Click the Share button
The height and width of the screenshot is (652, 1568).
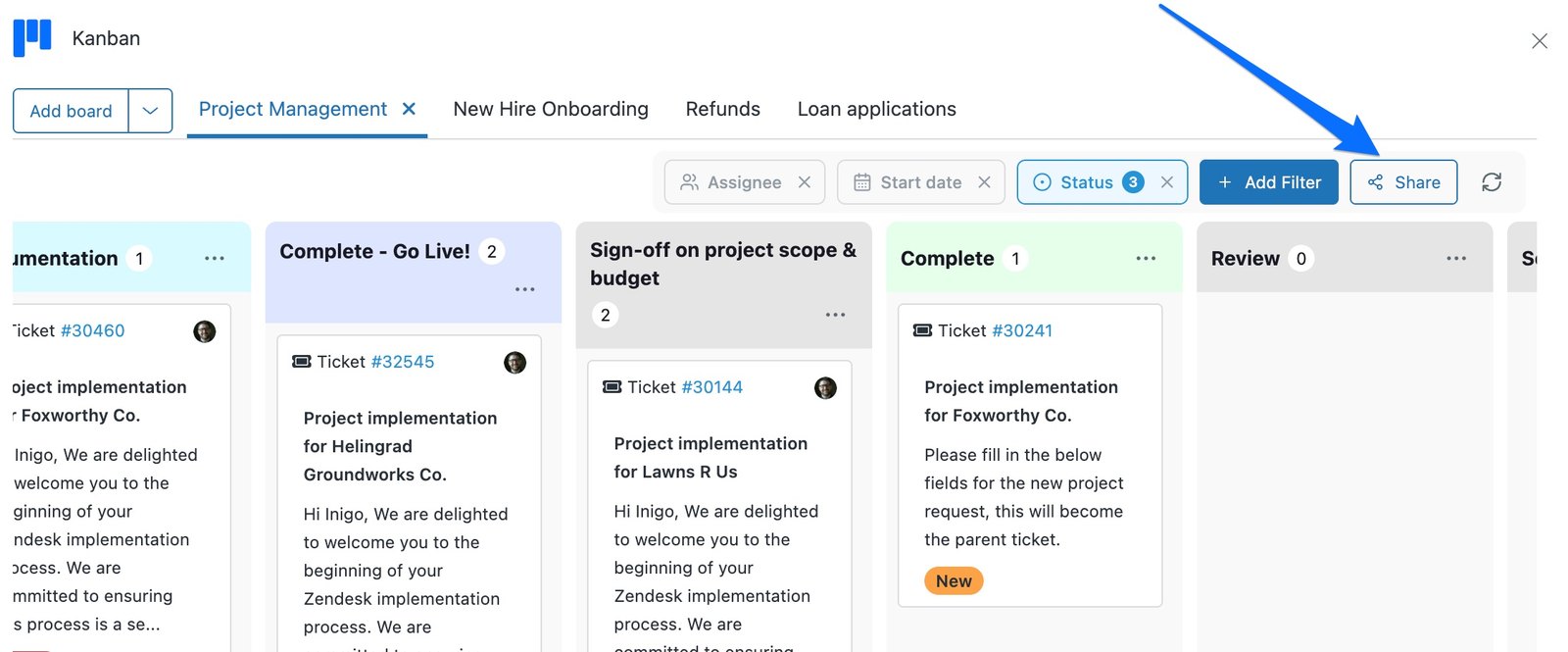click(x=1403, y=182)
